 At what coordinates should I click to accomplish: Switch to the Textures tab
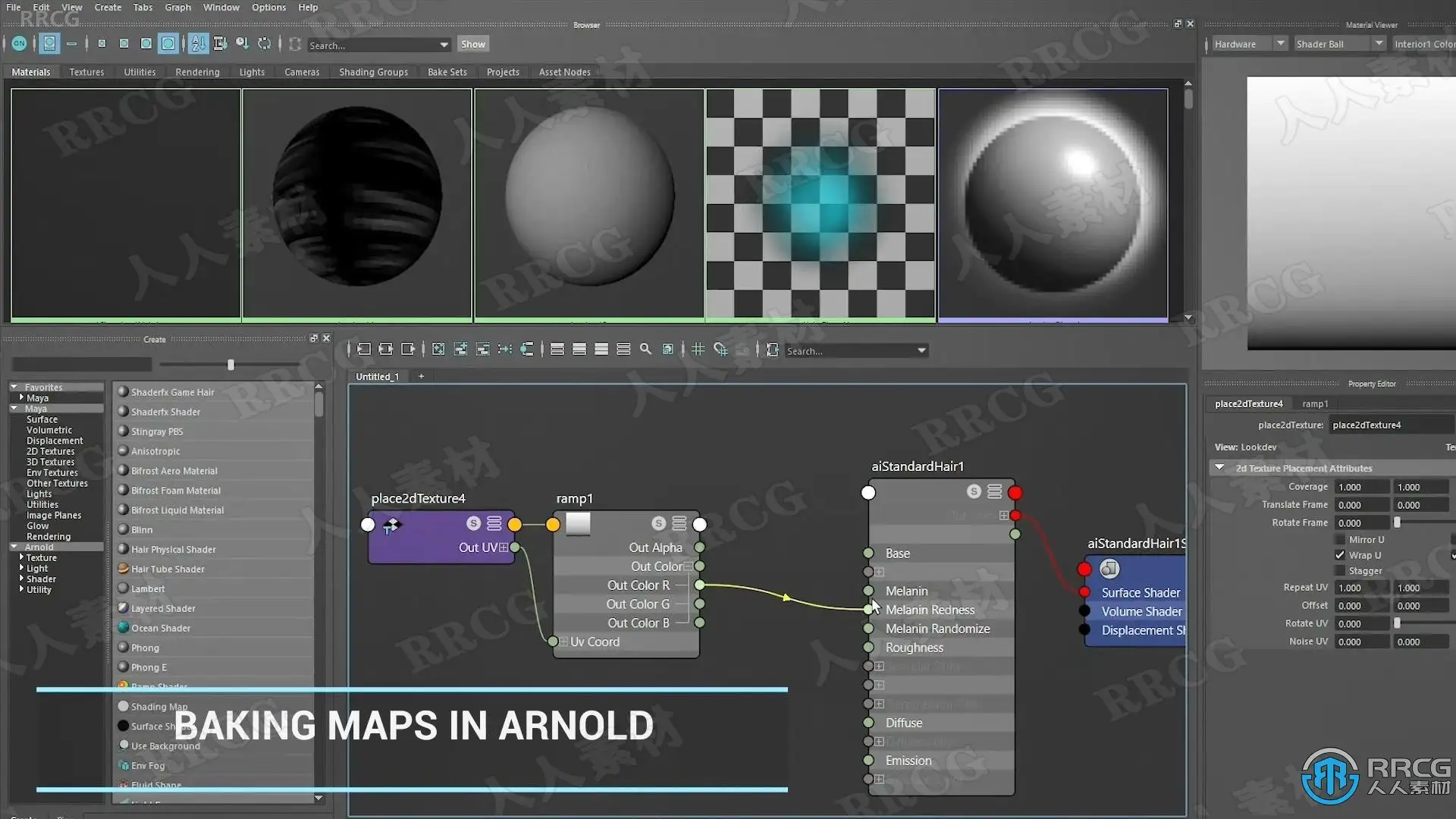pyautogui.click(x=86, y=72)
